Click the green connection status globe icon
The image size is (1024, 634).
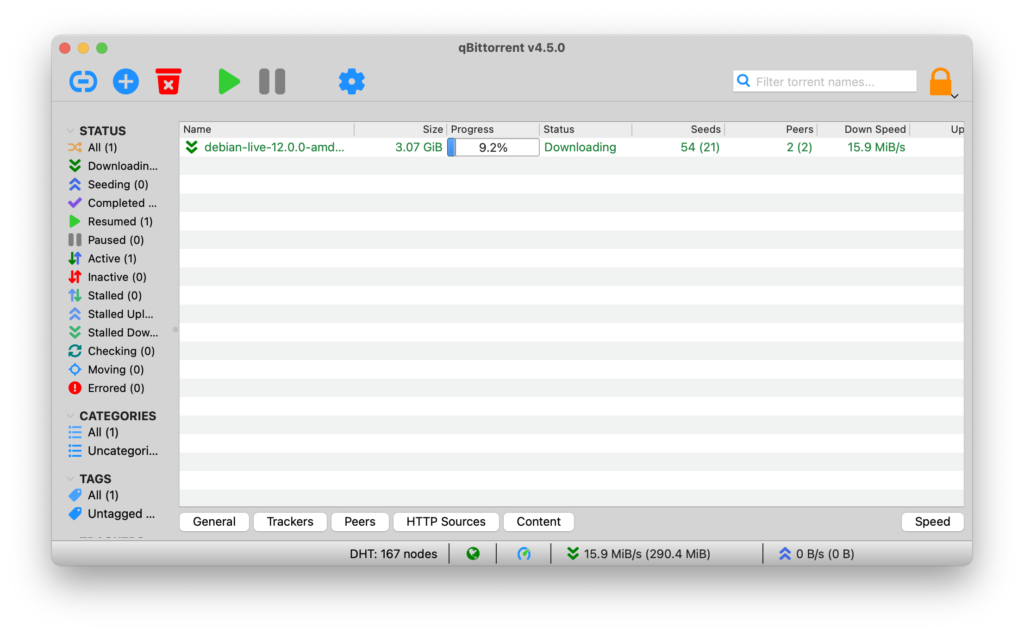point(473,554)
